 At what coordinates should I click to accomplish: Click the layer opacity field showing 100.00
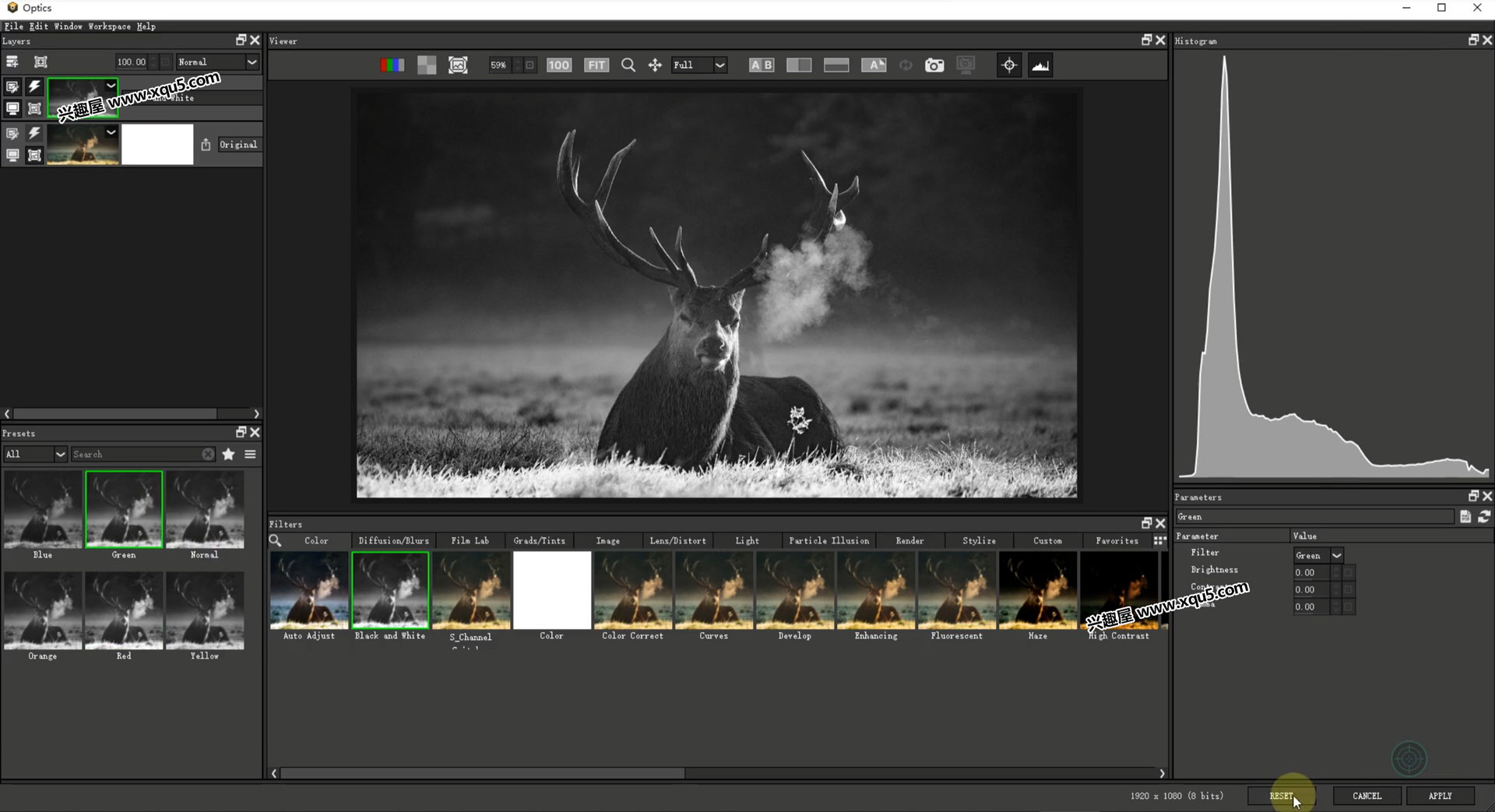pyautogui.click(x=131, y=62)
